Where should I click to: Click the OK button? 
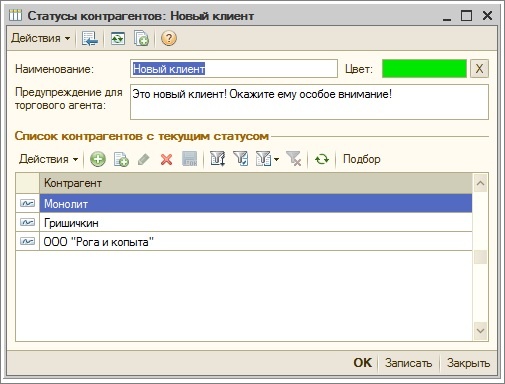pos(362,363)
